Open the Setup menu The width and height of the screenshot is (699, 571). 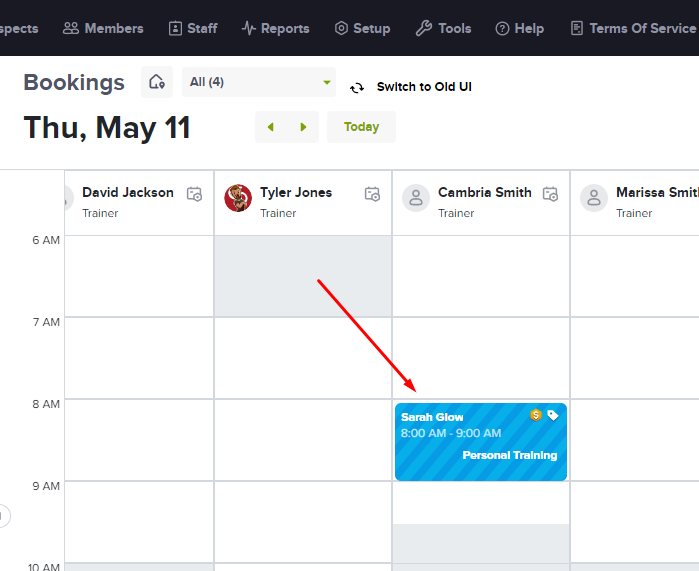click(x=362, y=29)
